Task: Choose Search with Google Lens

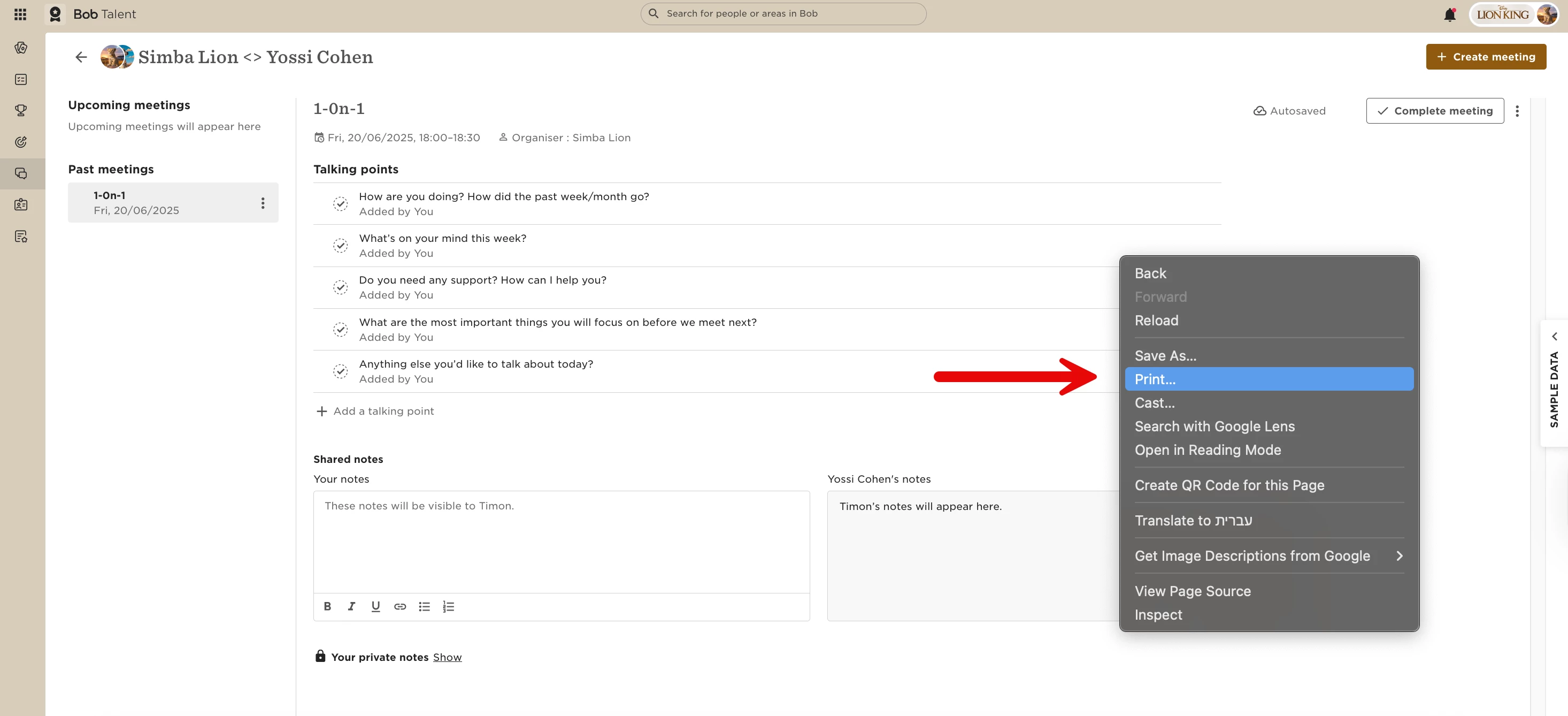Action: coord(1269,426)
